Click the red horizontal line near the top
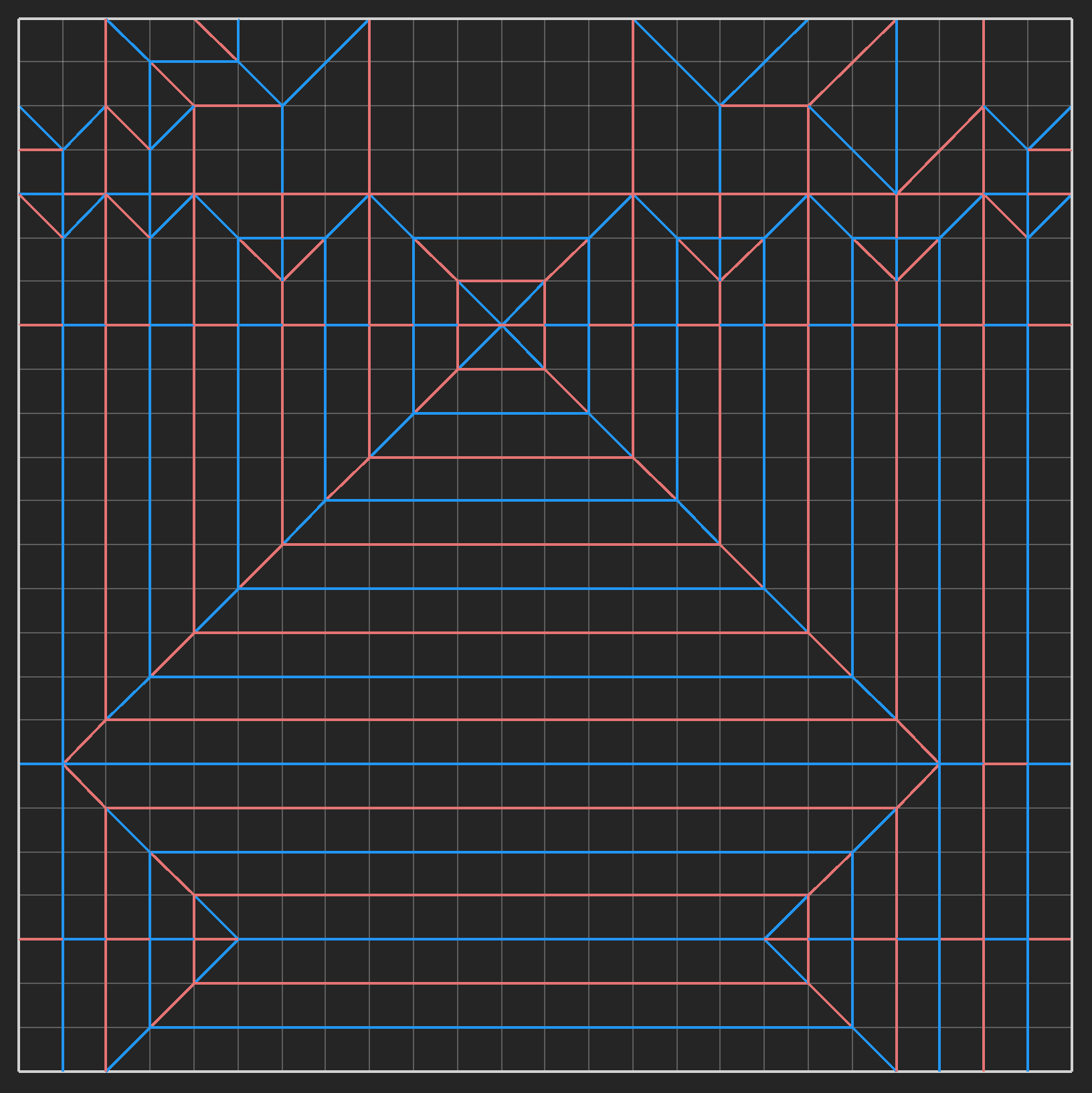Screen dimensions: 1092x1093 click(468, 194)
